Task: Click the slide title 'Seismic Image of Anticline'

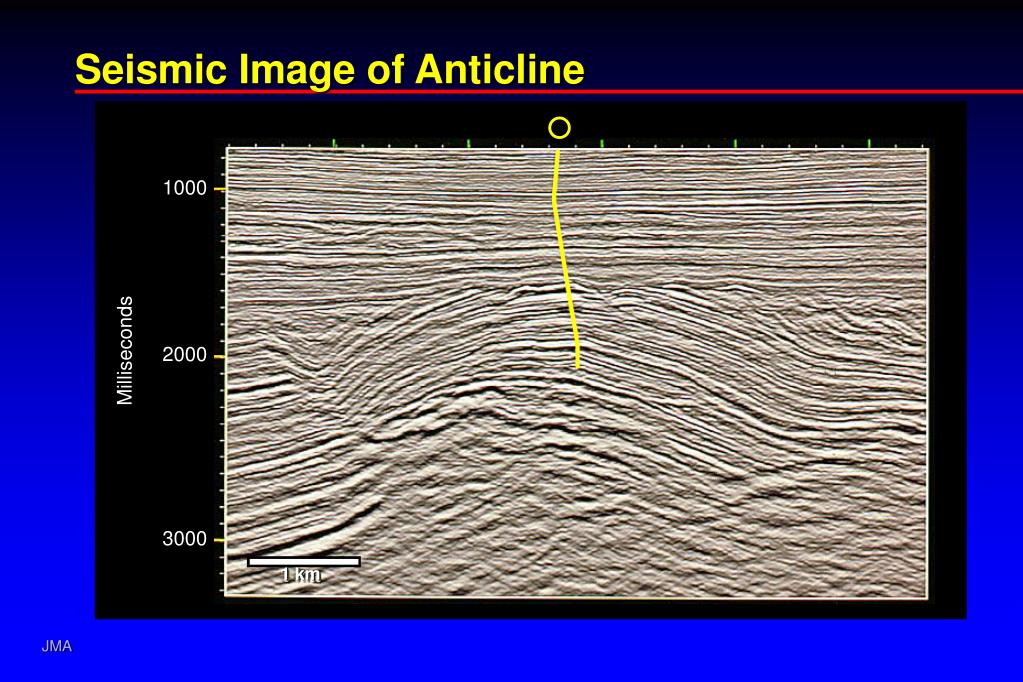Action: click(329, 70)
